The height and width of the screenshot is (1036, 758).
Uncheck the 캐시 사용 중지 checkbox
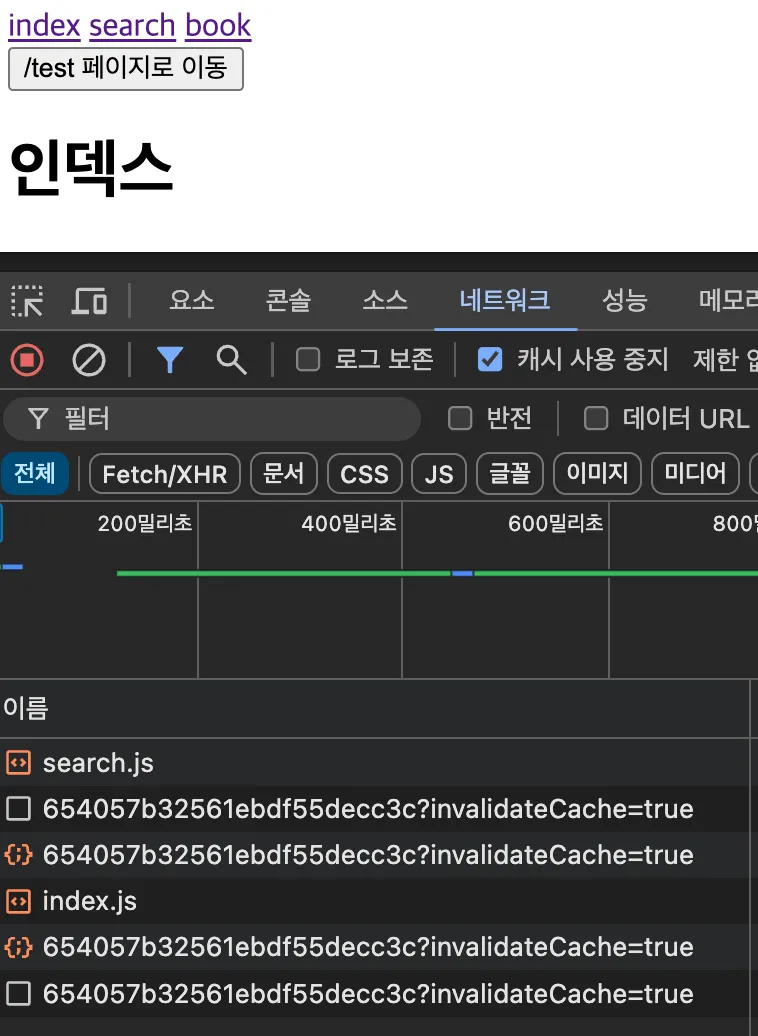490,360
